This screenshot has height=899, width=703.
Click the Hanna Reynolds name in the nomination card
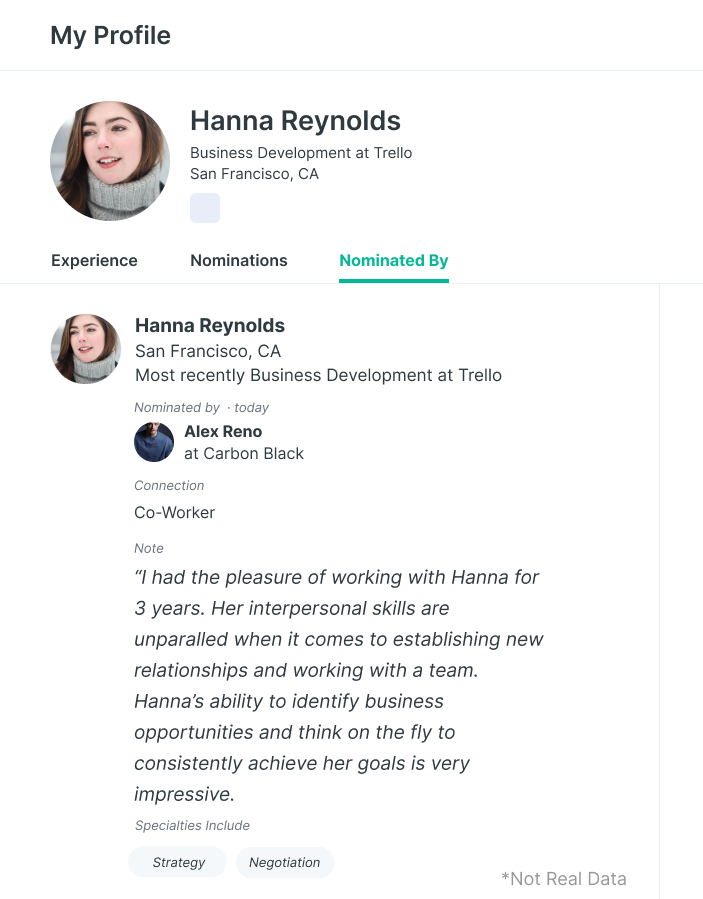pyautogui.click(x=210, y=326)
